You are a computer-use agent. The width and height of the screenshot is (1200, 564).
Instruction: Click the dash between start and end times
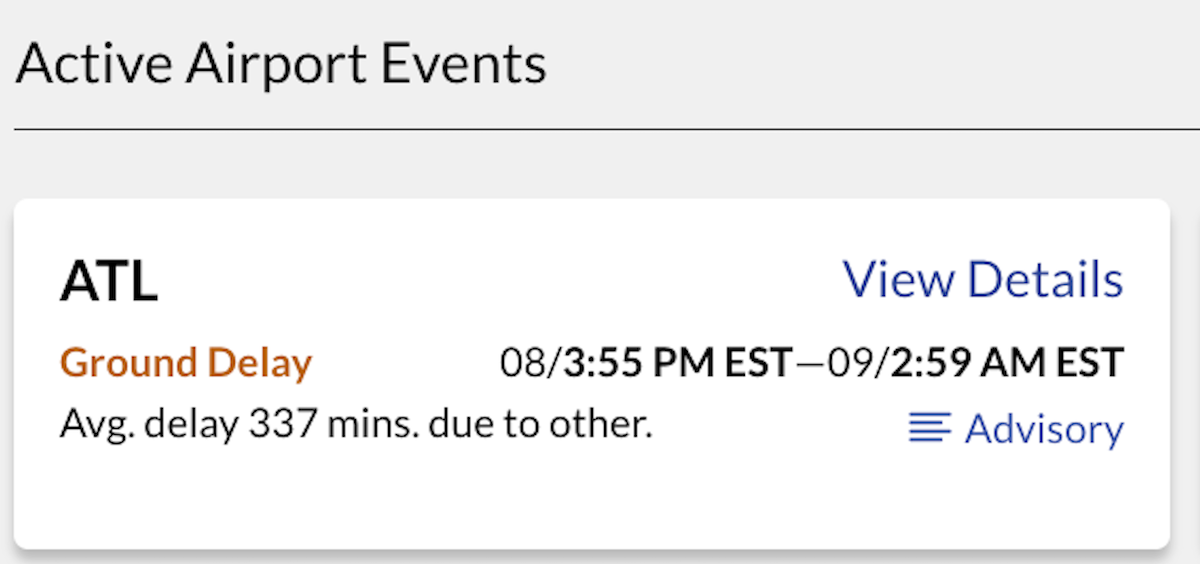pos(812,363)
